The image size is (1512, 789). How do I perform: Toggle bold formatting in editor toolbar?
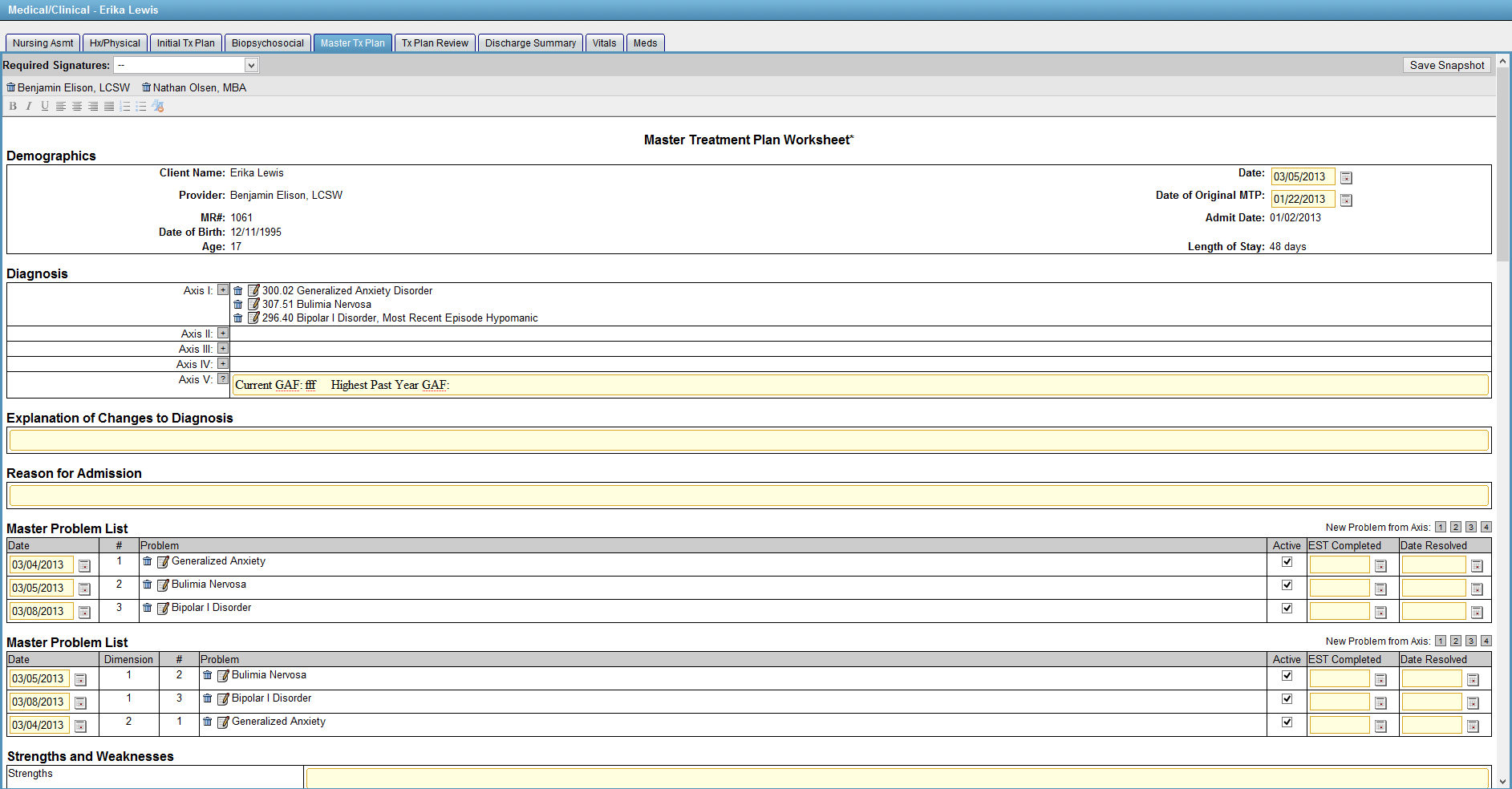(x=13, y=106)
